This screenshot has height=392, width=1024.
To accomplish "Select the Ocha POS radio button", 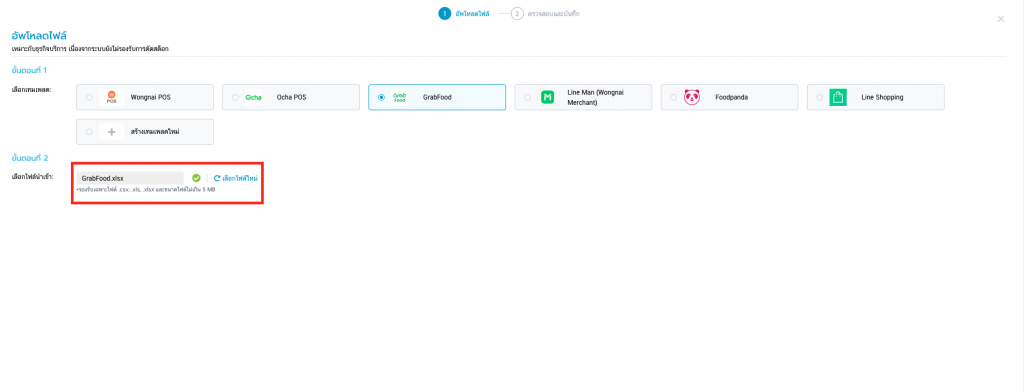I will pyautogui.click(x=235, y=97).
